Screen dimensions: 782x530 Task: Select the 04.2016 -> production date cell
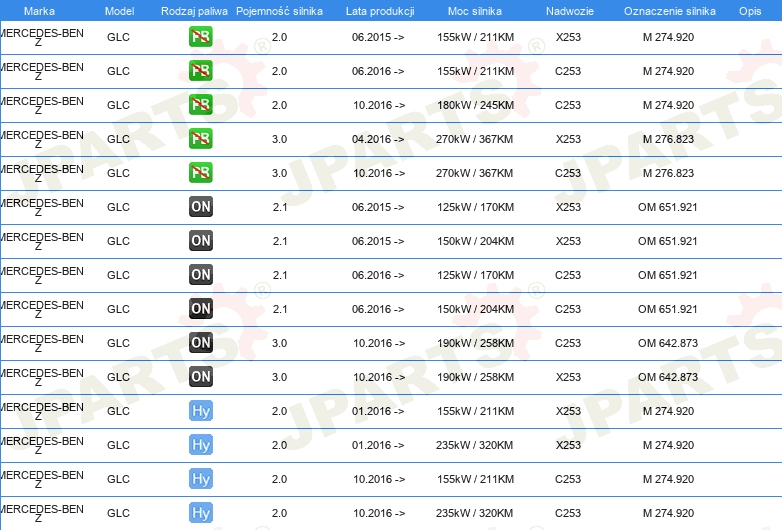point(378,139)
